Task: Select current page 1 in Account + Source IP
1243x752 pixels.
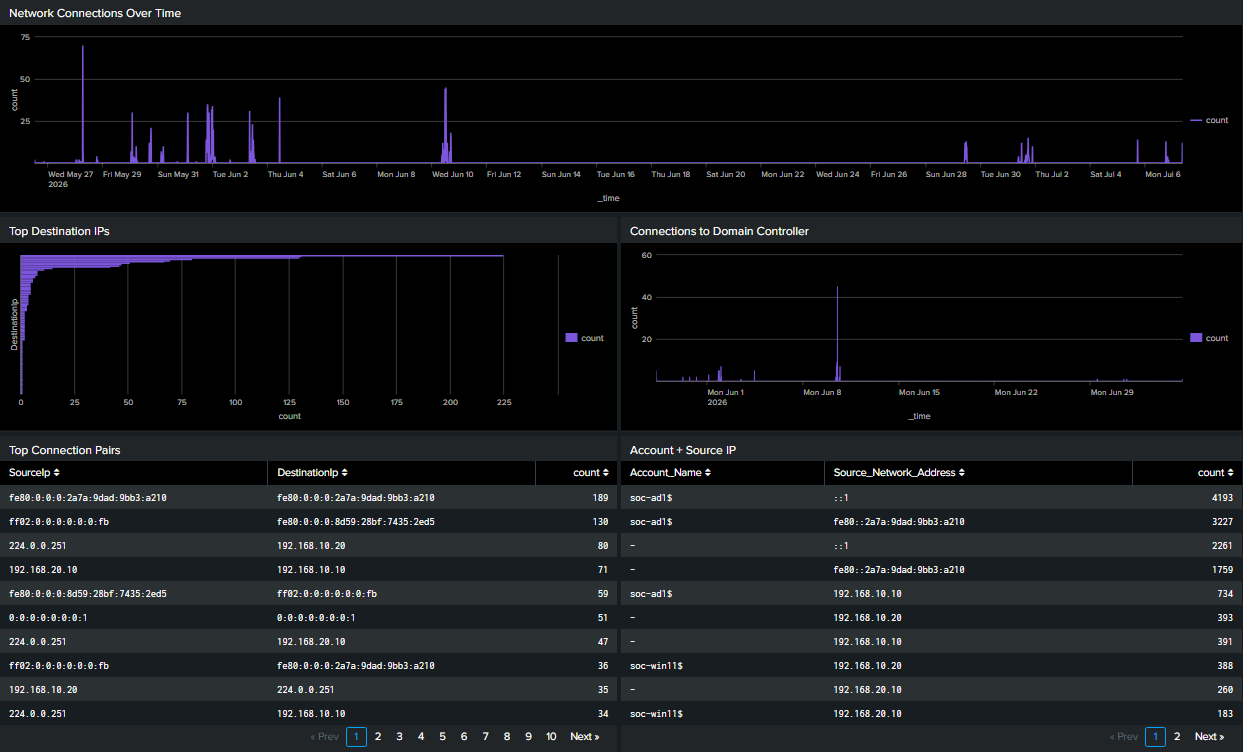Action: (1156, 737)
